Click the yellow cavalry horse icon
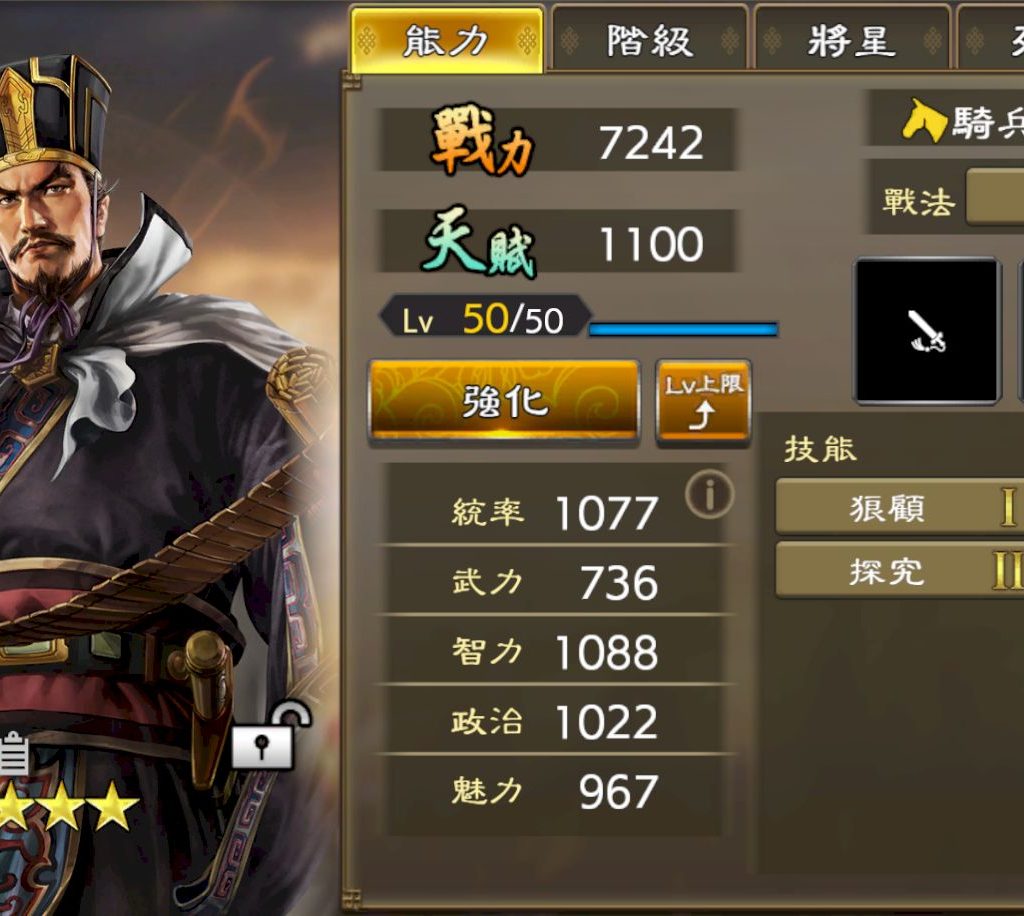This screenshot has height=916, width=1024. (x=924, y=121)
